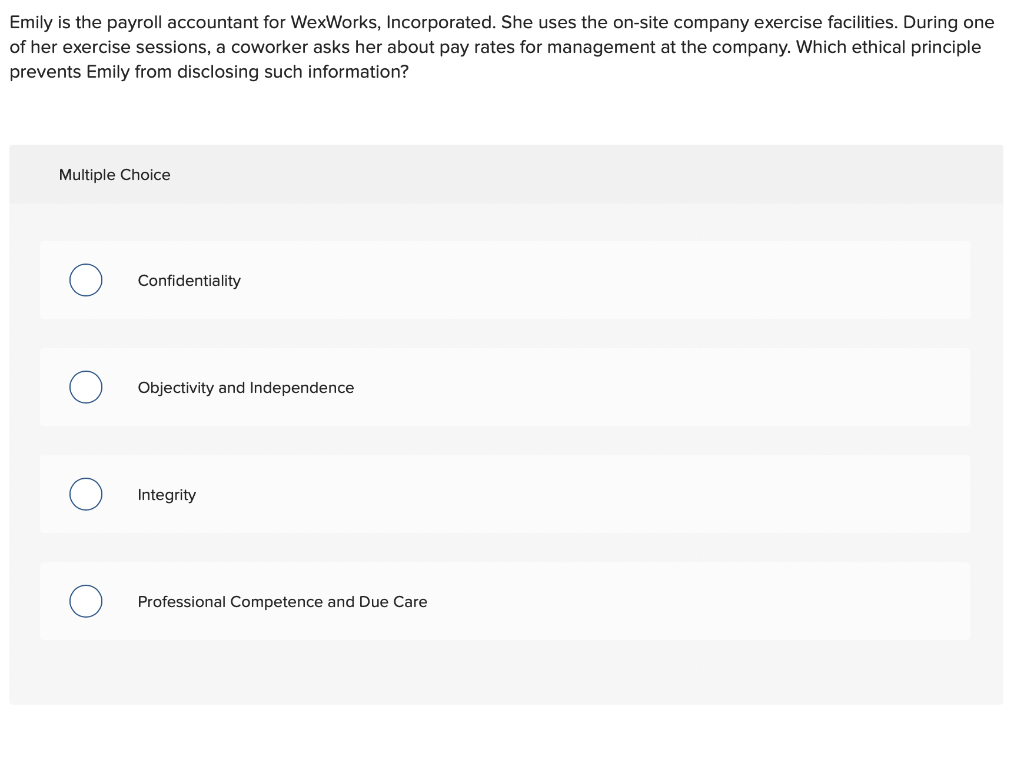Click the "Confidentiality" answer text

[x=189, y=280]
